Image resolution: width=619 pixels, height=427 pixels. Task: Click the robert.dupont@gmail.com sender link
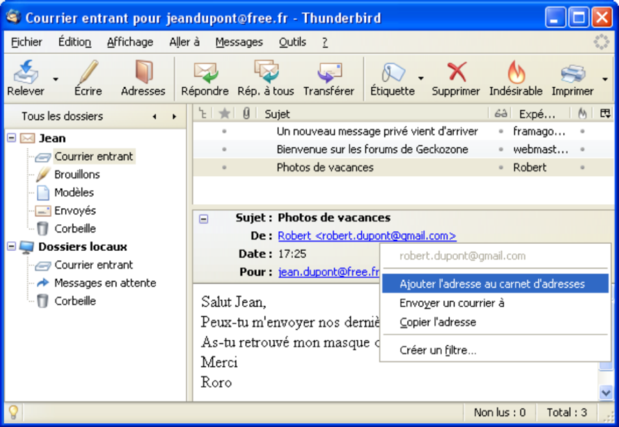(x=366, y=236)
